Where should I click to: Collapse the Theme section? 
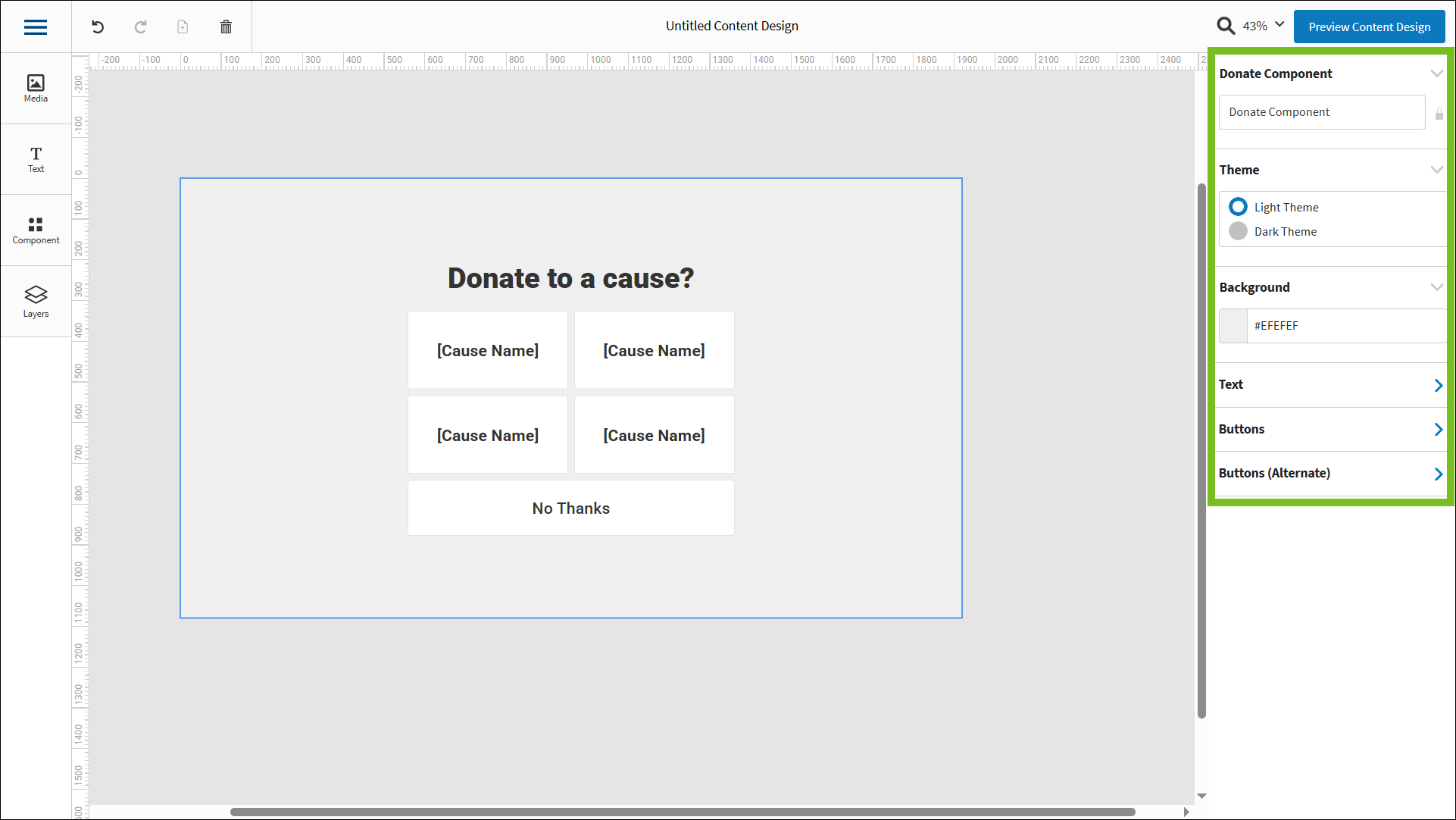click(x=1437, y=170)
